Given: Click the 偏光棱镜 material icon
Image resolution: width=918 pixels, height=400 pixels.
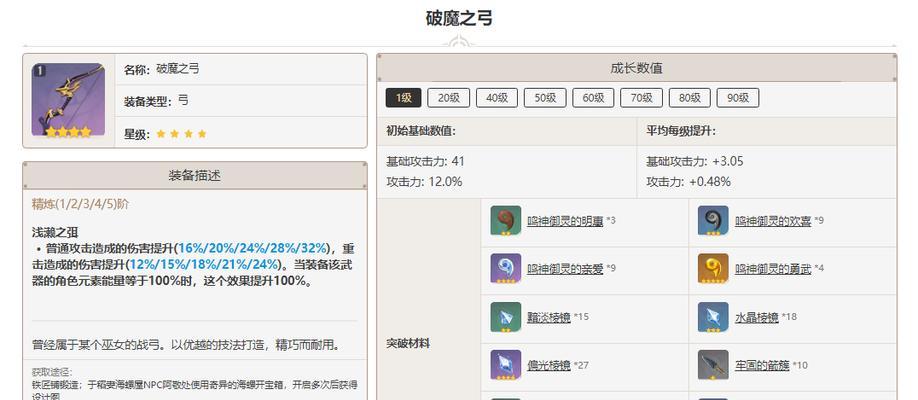Looking at the screenshot, I should (x=506, y=365).
